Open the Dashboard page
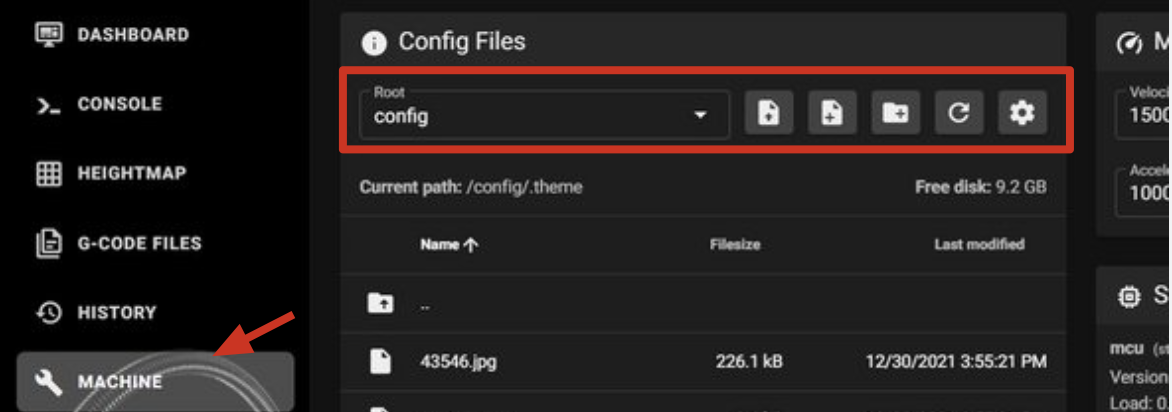The width and height of the screenshot is (1172, 412). point(132,35)
